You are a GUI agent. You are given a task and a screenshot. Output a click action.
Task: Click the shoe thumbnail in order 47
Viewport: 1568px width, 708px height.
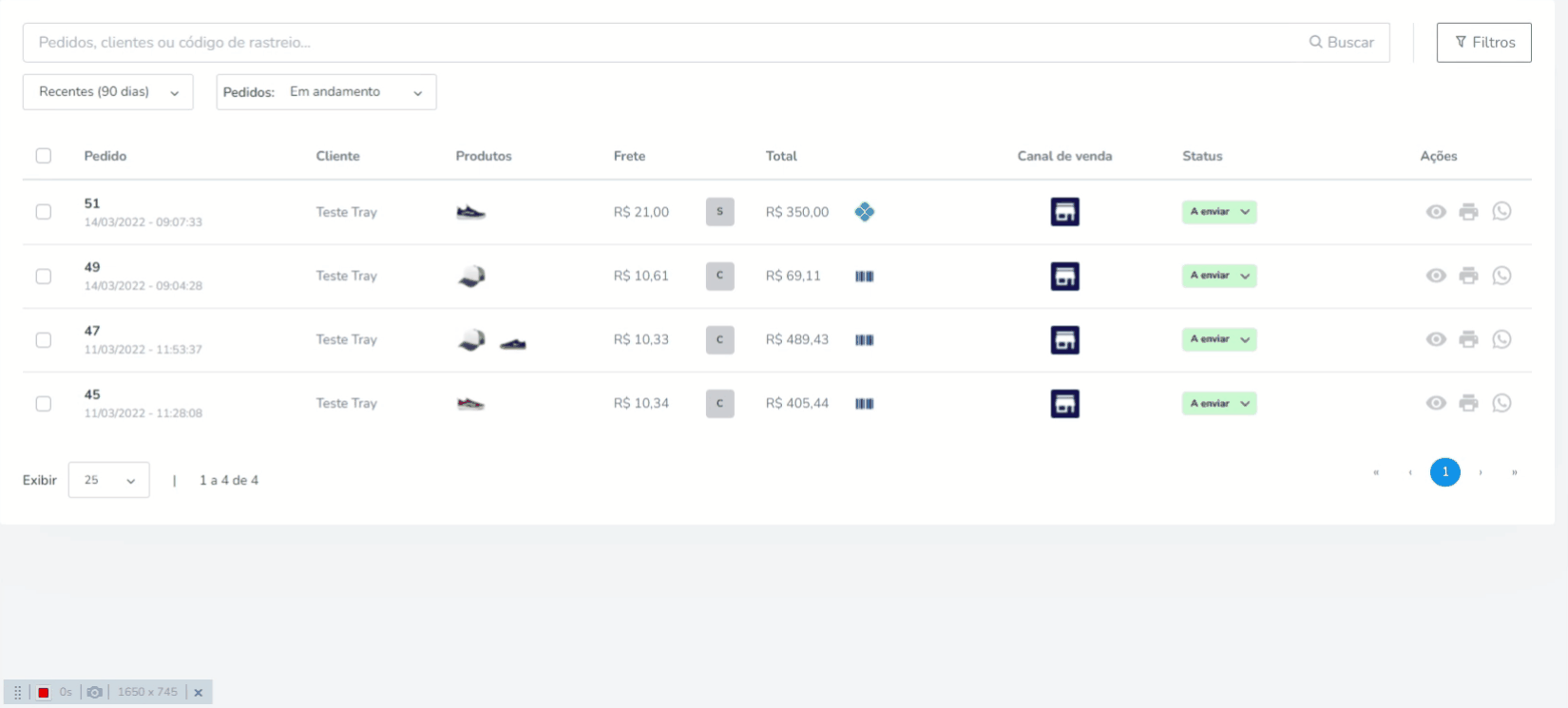click(x=512, y=342)
